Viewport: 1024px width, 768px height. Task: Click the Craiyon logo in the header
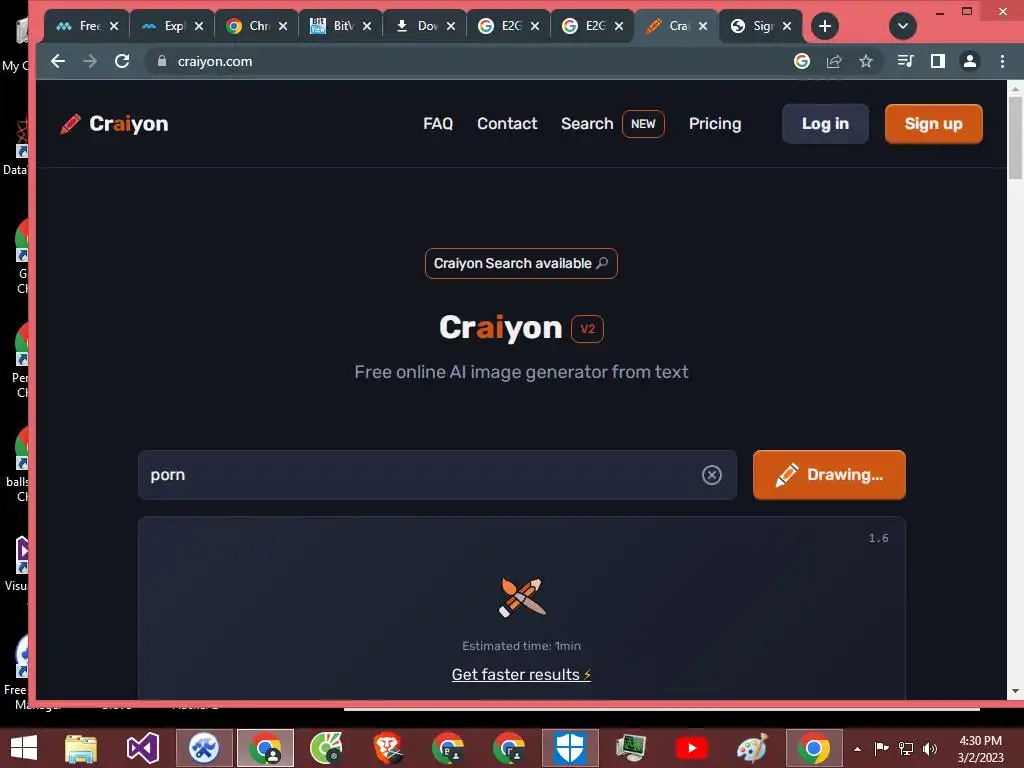click(114, 123)
